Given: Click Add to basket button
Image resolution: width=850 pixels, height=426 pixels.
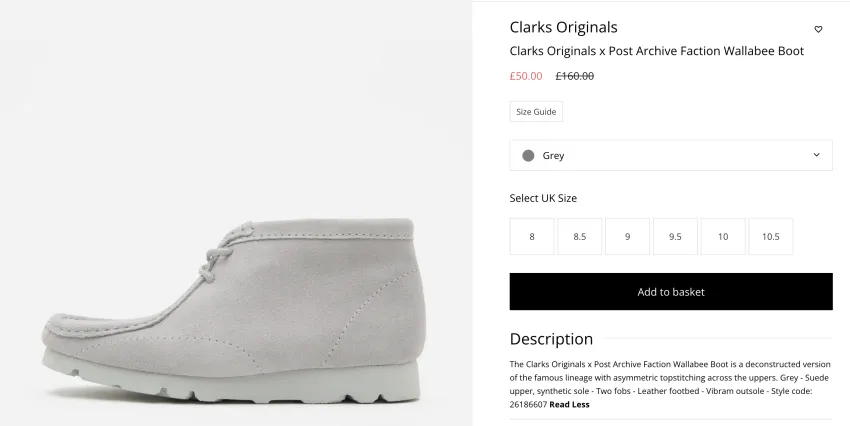Looking at the screenshot, I should tap(671, 292).
